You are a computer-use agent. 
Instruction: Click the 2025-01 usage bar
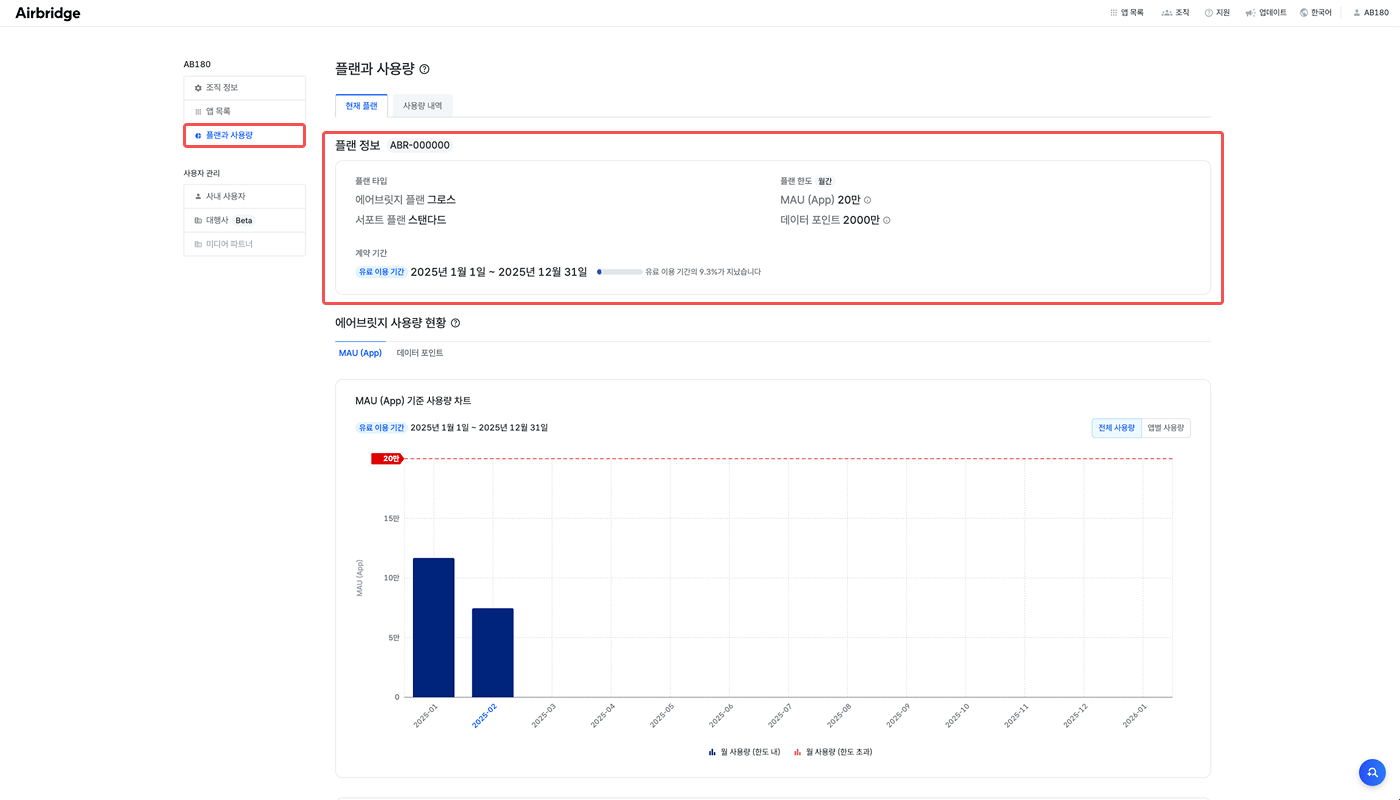[x=433, y=628]
